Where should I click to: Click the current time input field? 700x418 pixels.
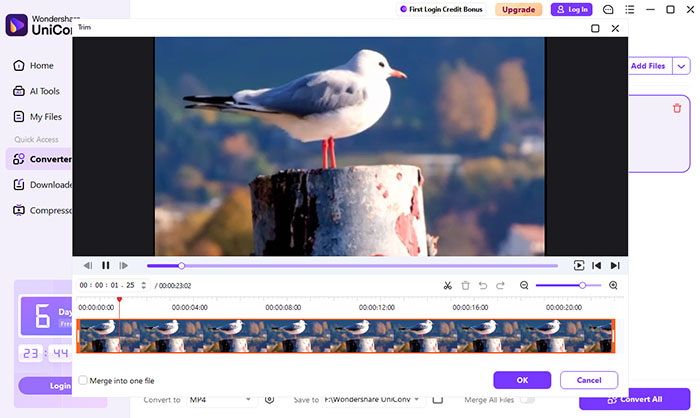[107, 285]
